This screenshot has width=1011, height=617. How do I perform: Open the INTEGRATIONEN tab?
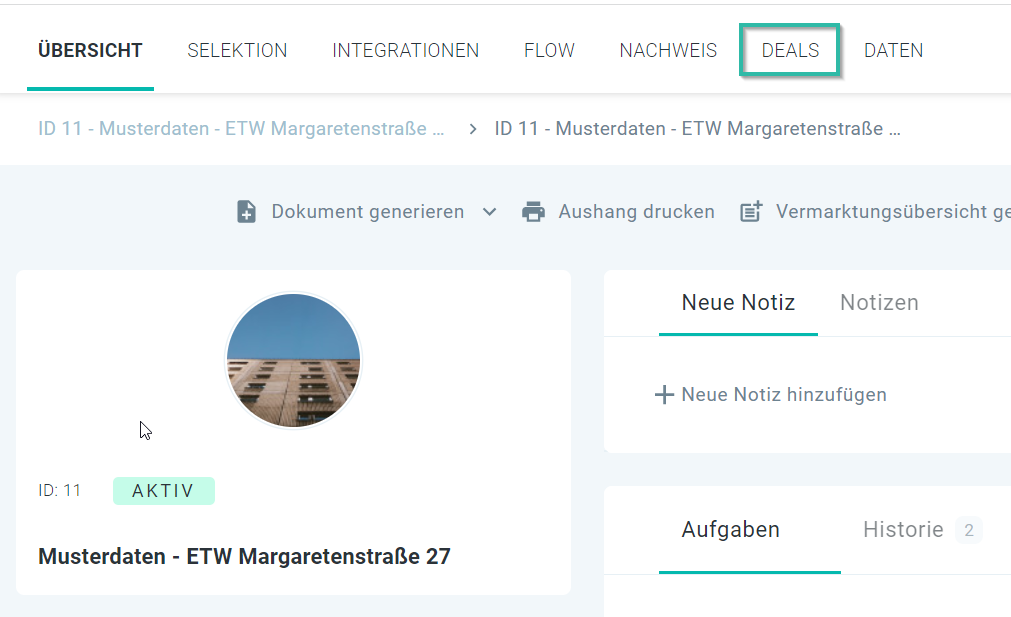[405, 50]
